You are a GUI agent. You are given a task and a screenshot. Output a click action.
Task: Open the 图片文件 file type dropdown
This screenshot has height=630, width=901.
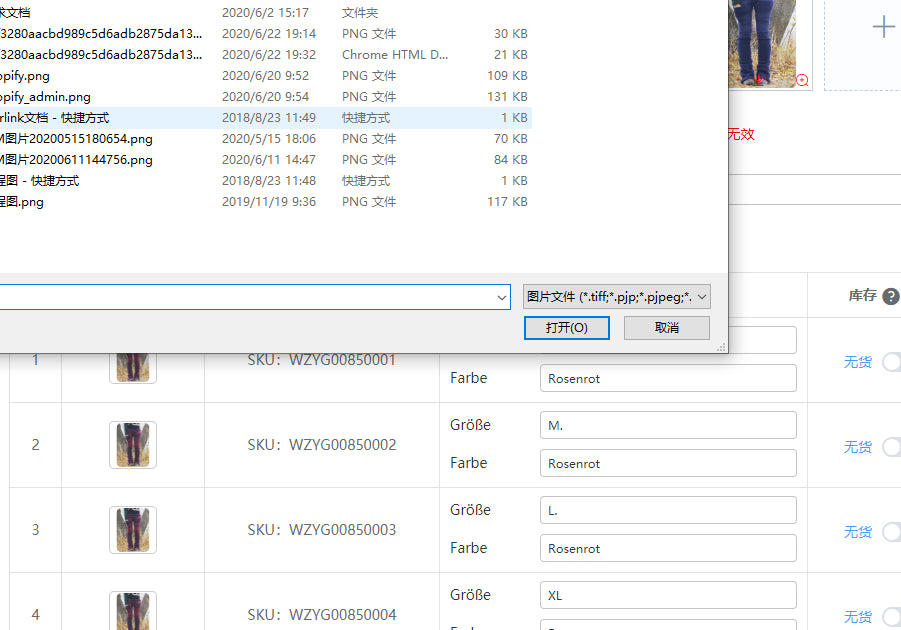pos(617,297)
